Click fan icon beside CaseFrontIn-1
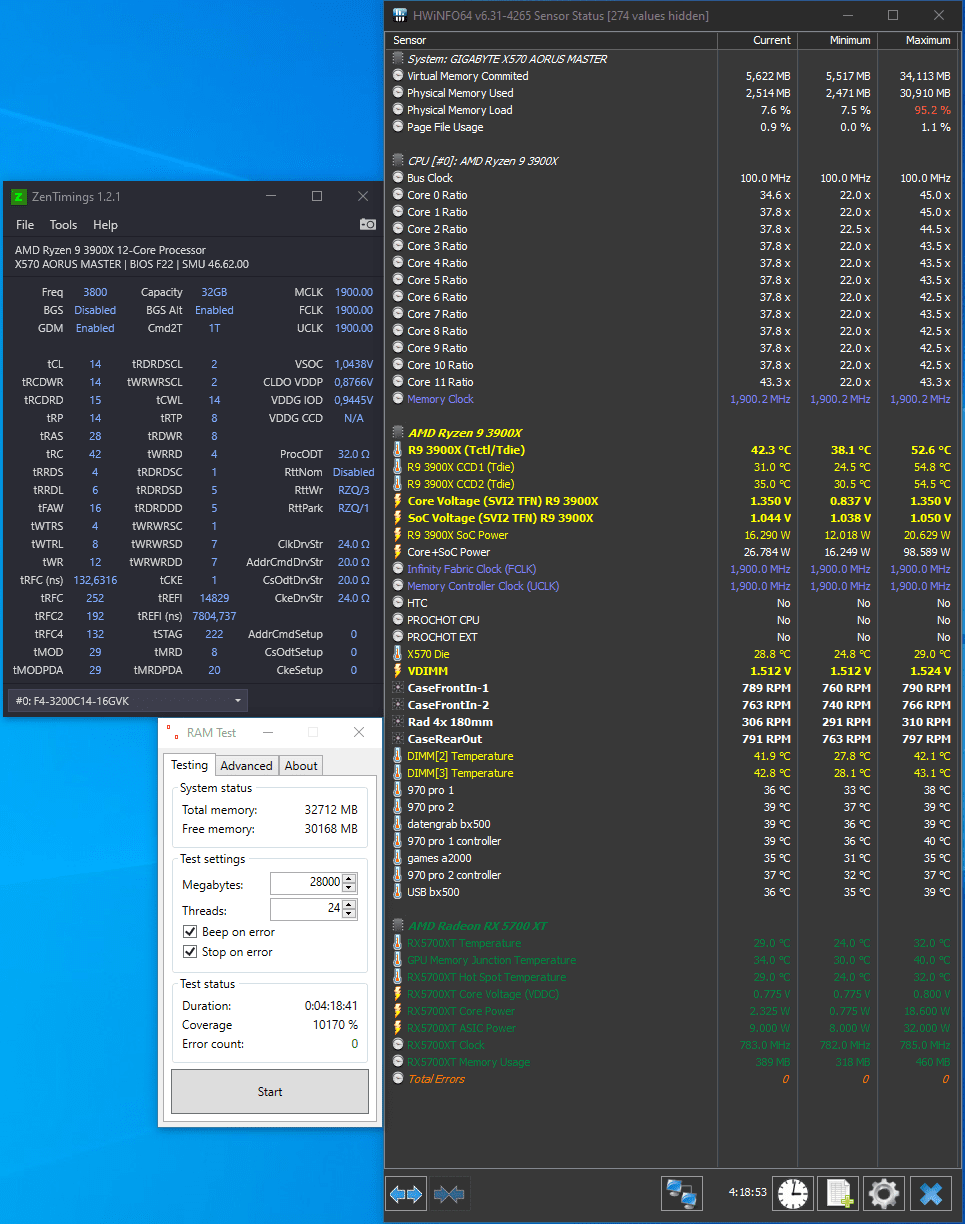The width and height of the screenshot is (965, 1224). (x=398, y=688)
